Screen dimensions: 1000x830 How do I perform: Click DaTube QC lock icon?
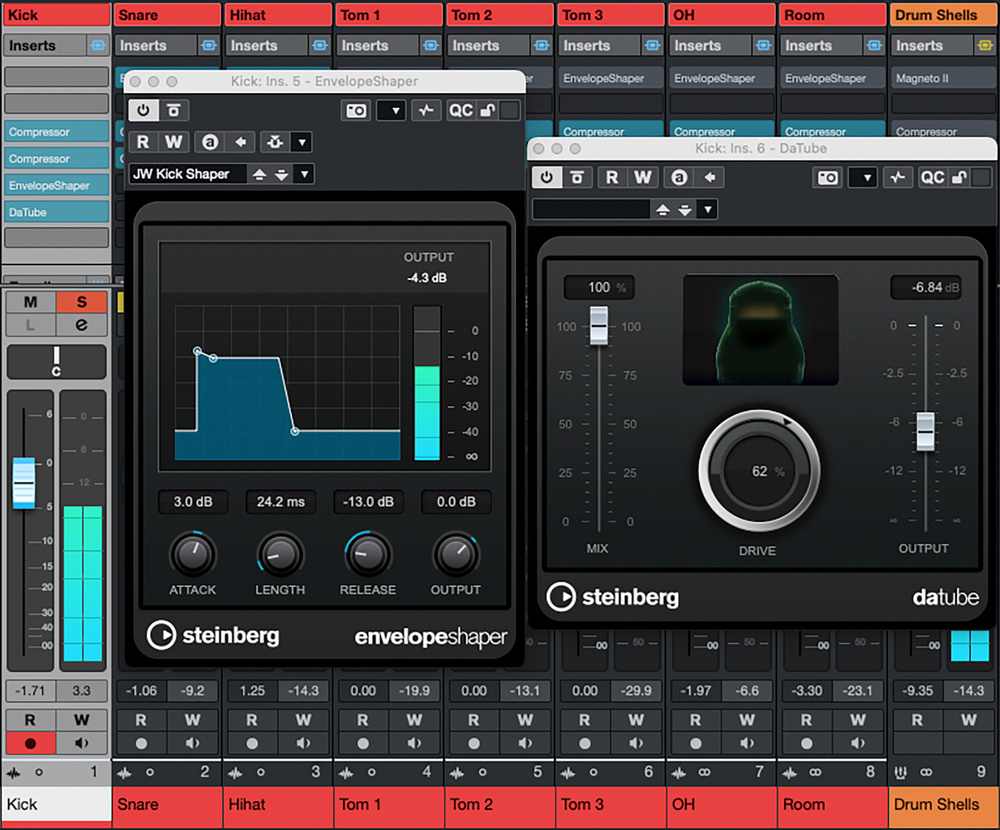click(x=959, y=177)
